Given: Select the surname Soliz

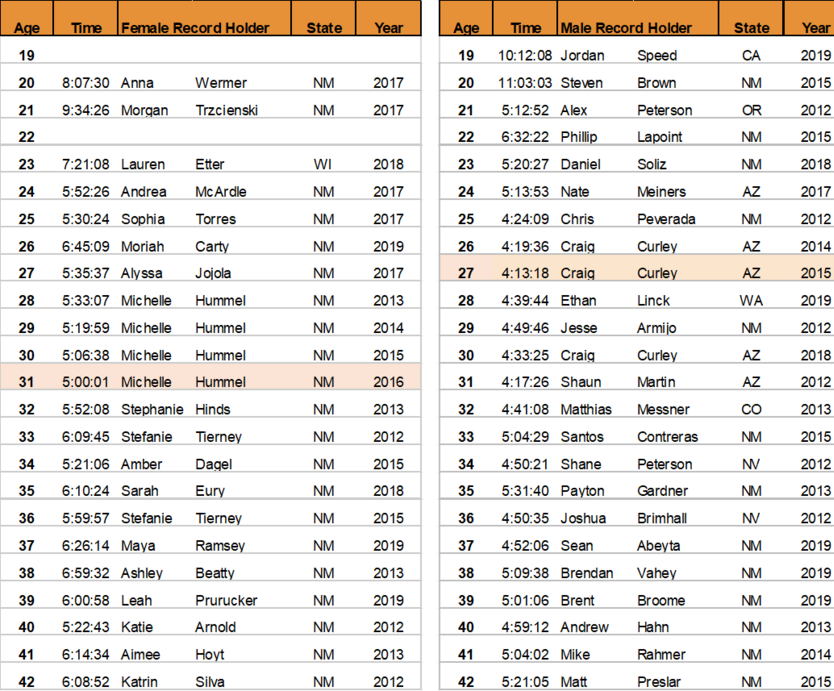Looking at the screenshot, I should pos(652,164).
